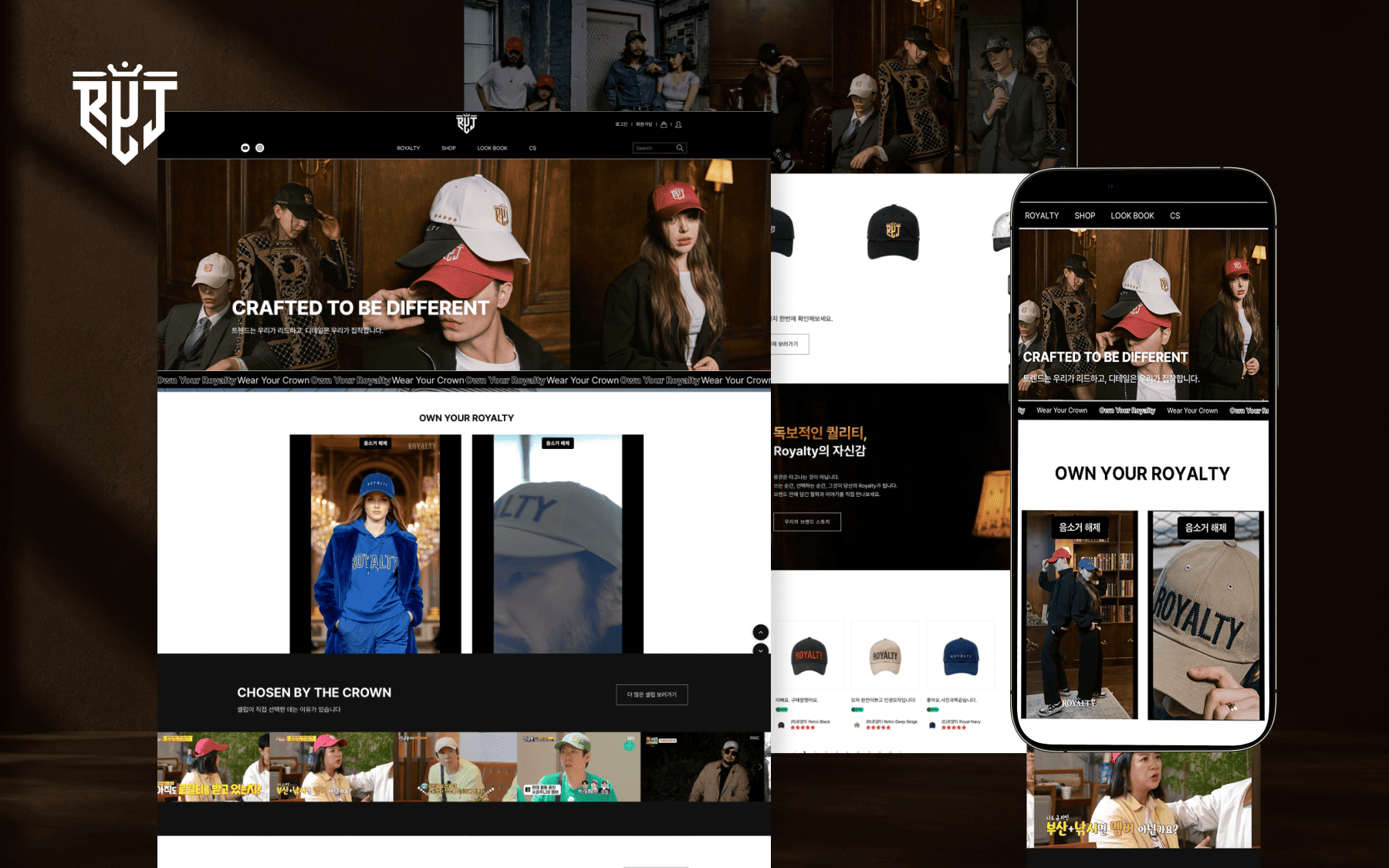
Task: Tap LOOK BOOK in the phone mockup nav
Action: [1132, 216]
